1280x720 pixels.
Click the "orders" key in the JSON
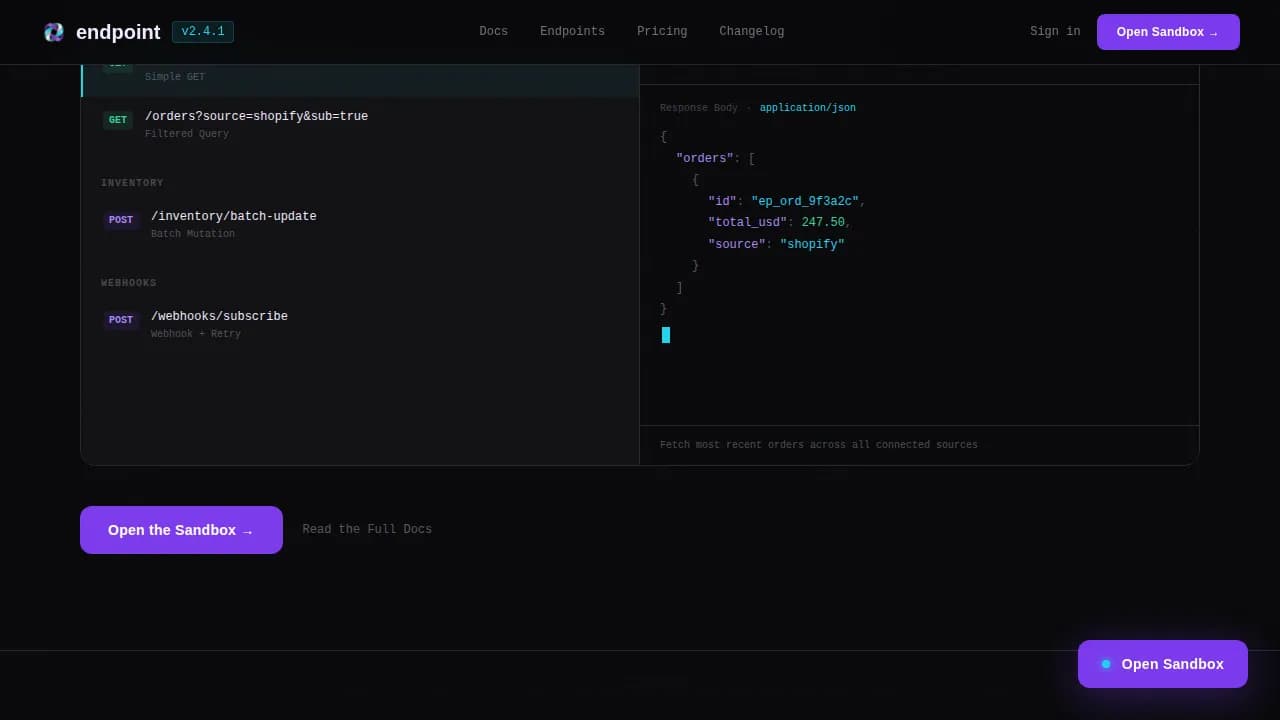(x=705, y=158)
